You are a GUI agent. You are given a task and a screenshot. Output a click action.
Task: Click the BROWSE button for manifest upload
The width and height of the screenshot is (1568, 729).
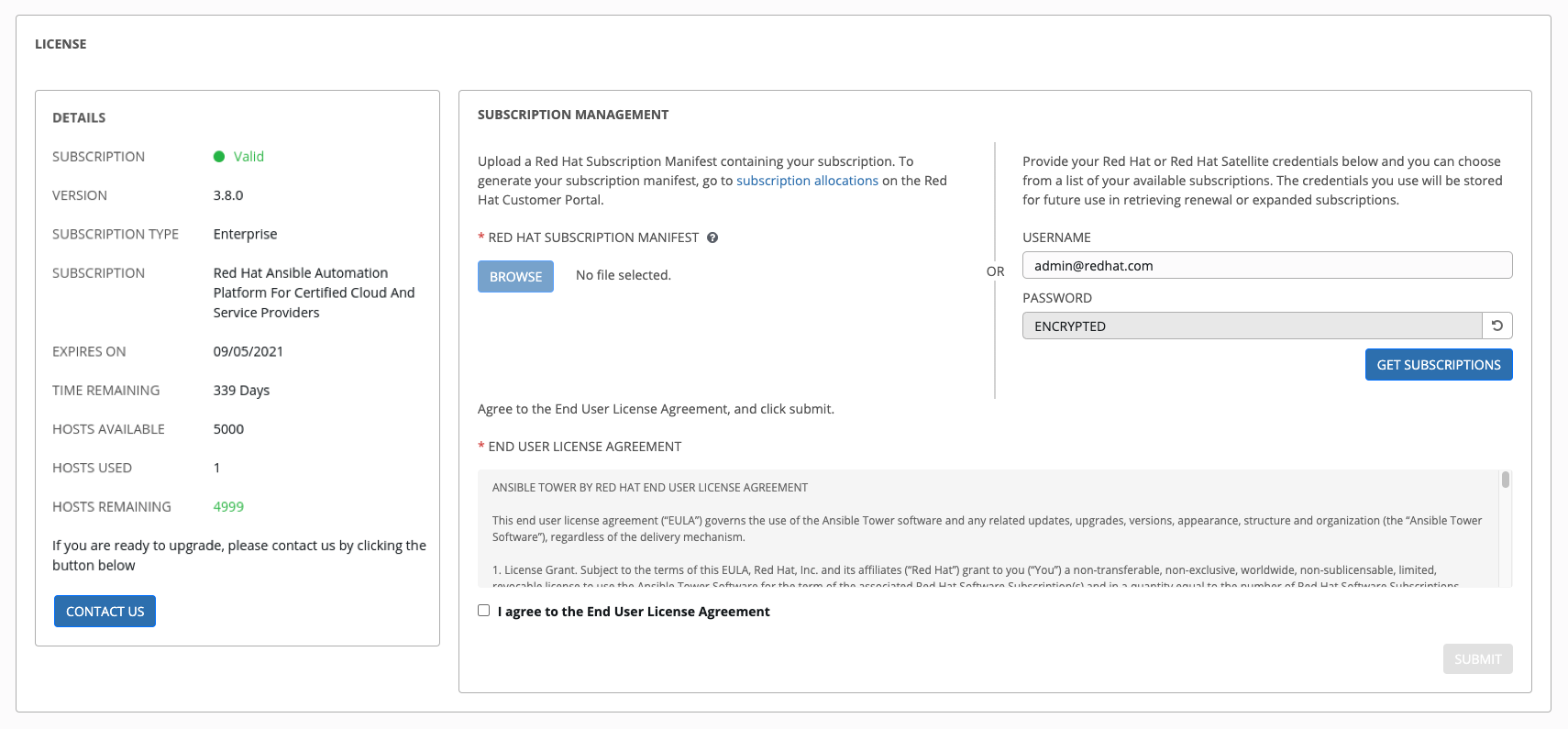[x=515, y=276]
